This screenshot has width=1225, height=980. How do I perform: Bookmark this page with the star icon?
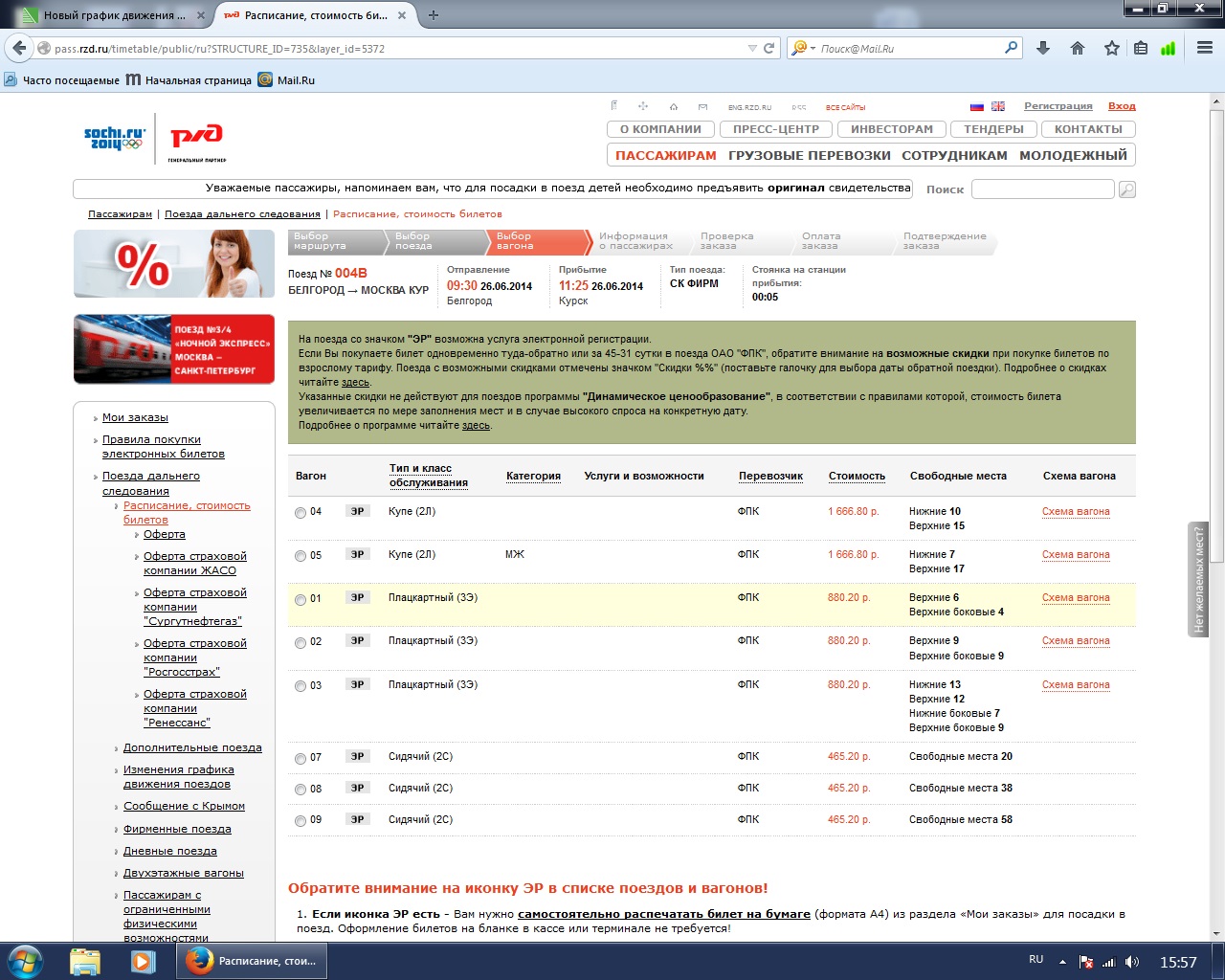tap(1111, 48)
